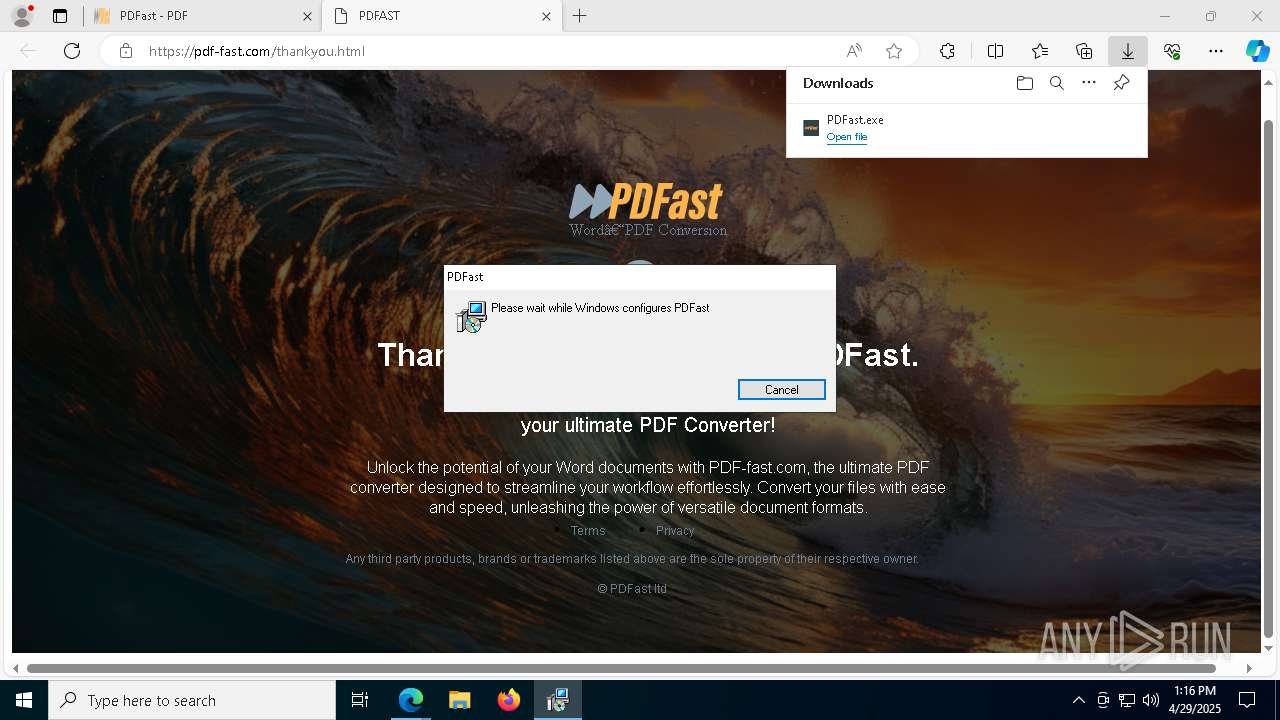
Task: Open the Favorites list icon
Action: pyautogui.click(x=1040, y=51)
